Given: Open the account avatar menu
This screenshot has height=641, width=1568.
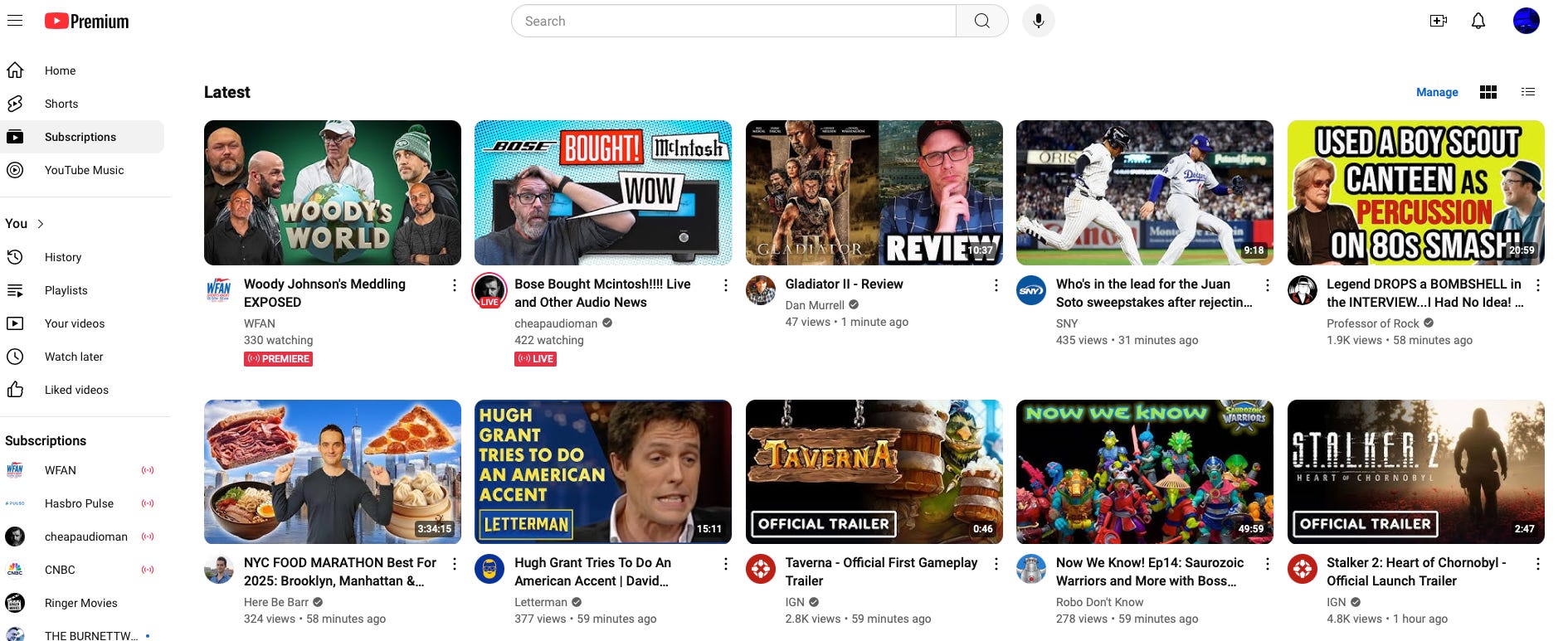Looking at the screenshot, I should (1527, 21).
